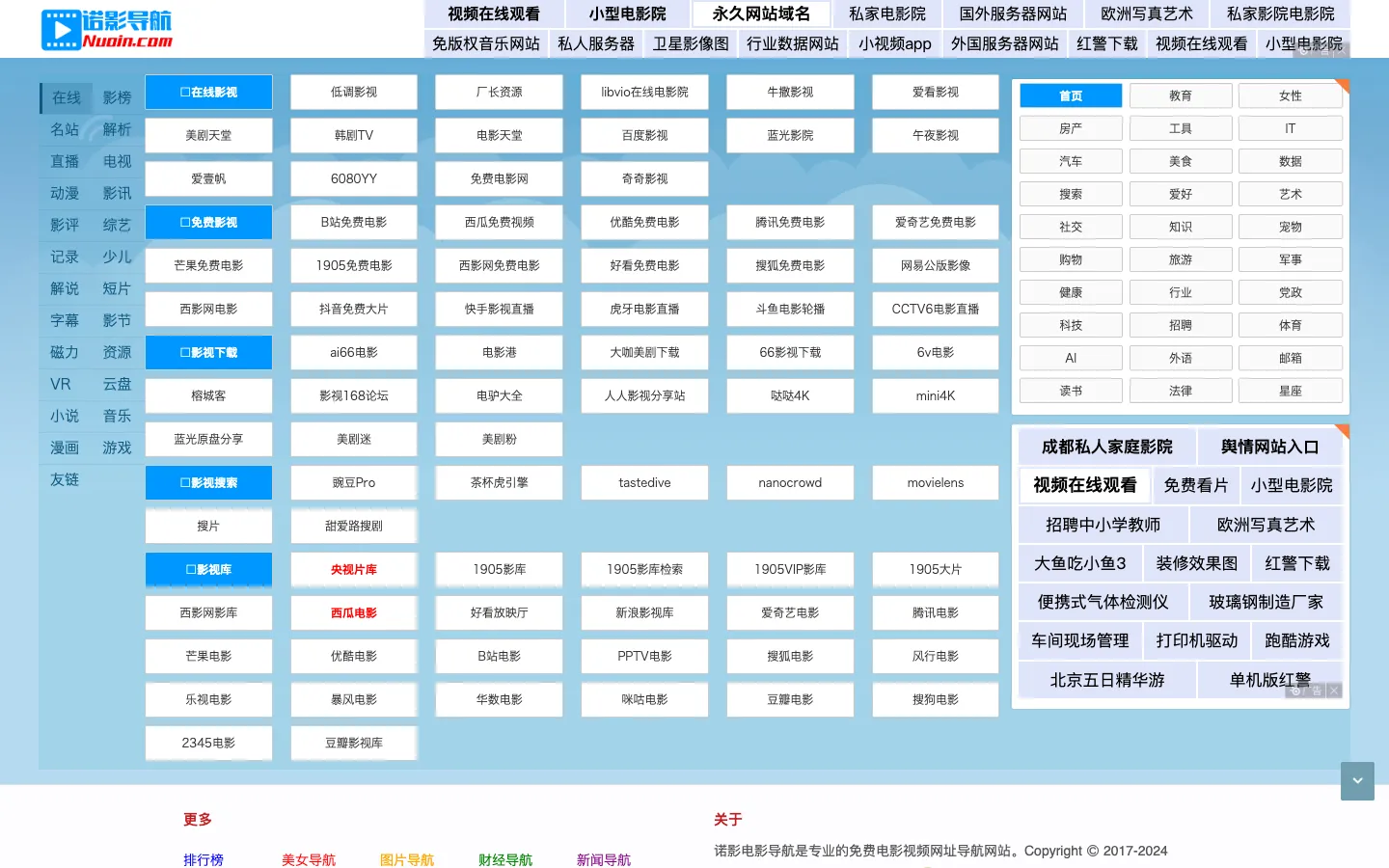Open the 财经导航 footer link
This screenshot has width=1389, height=868.
point(505,860)
